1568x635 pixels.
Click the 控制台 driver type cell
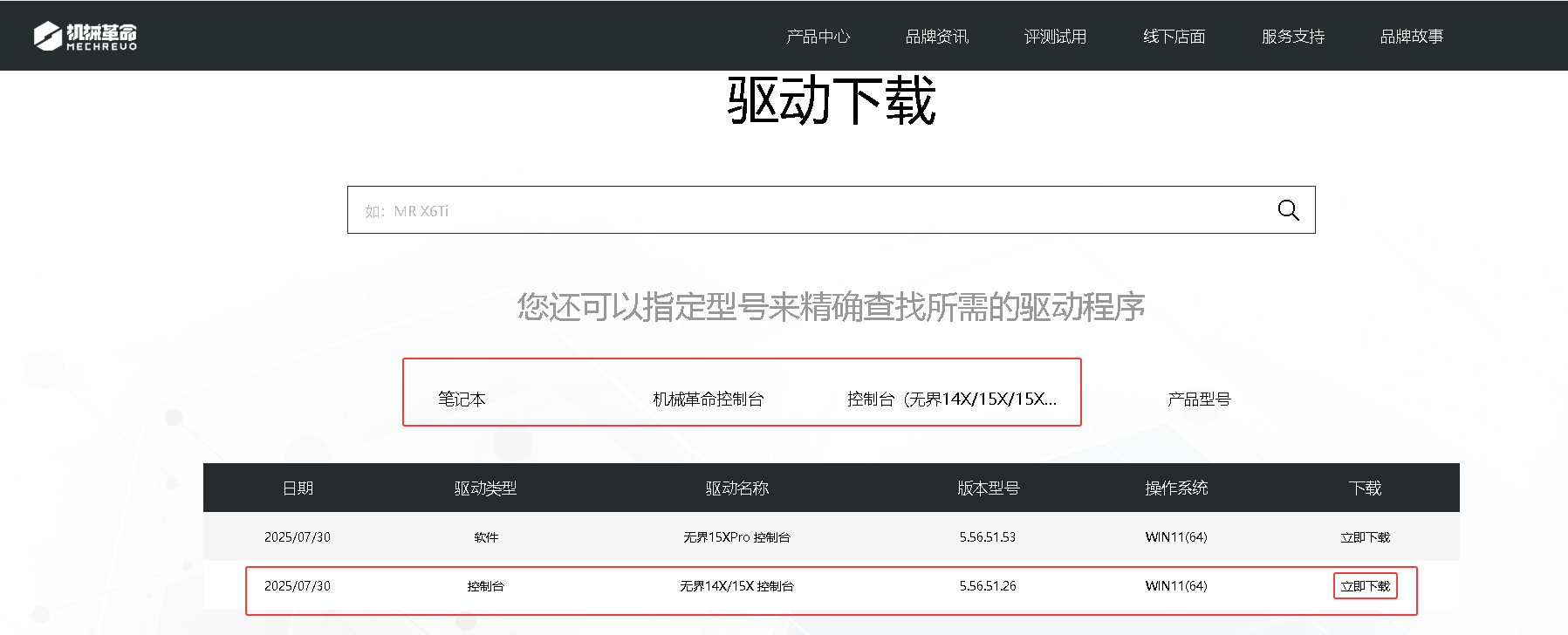pyautogui.click(x=486, y=586)
